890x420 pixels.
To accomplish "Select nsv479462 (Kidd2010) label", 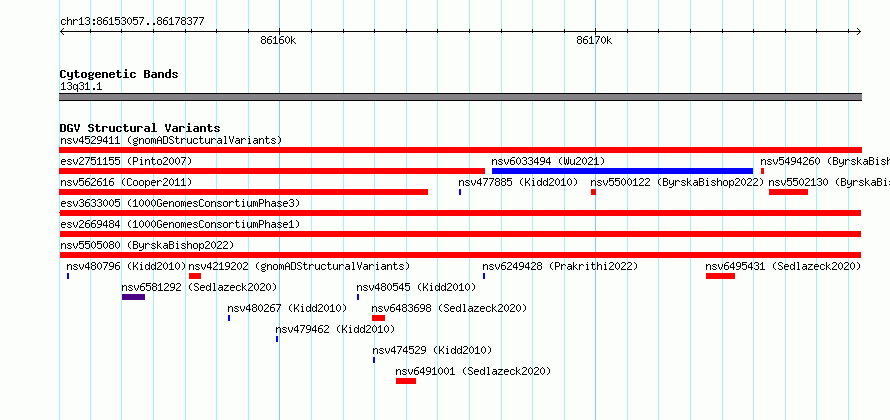I will 335,330.
